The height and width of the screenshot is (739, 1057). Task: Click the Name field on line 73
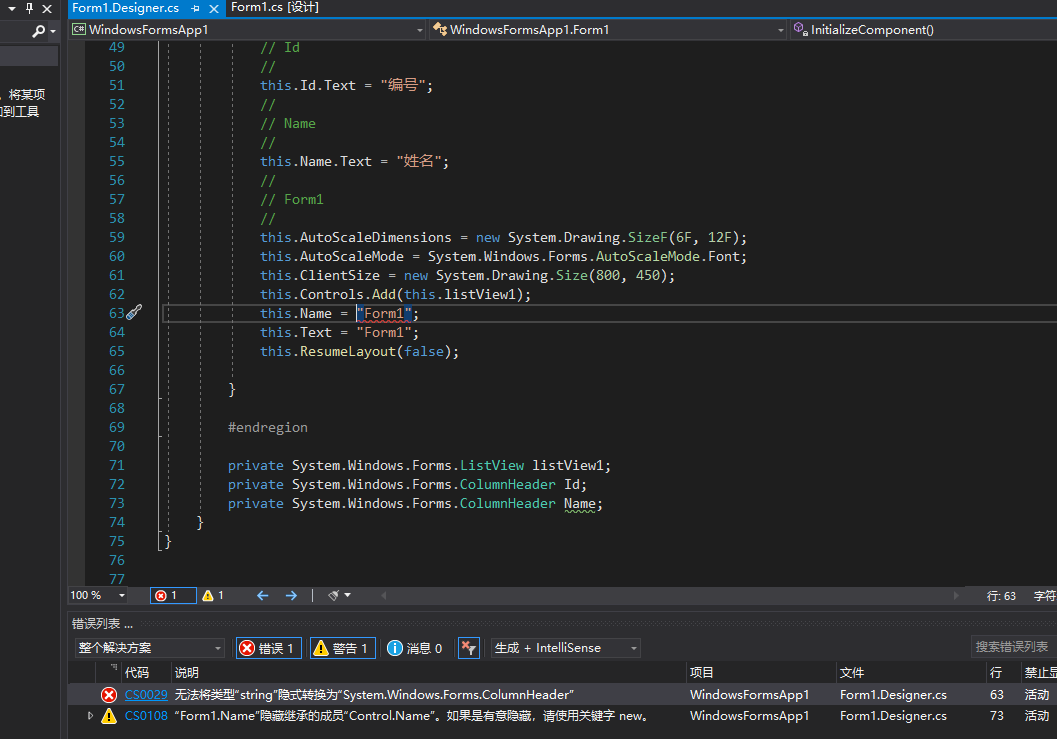click(x=580, y=504)
